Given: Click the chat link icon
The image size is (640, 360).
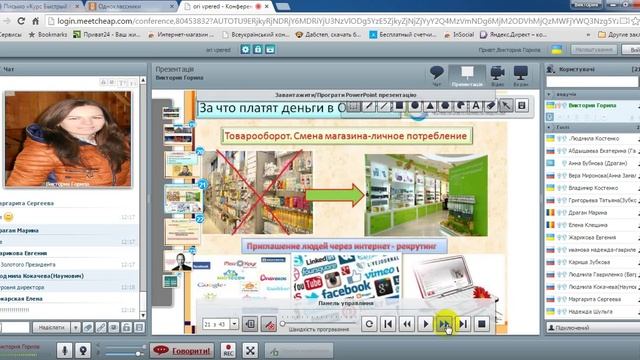Looking at the screenshot, I should click(x=101, y=327).
